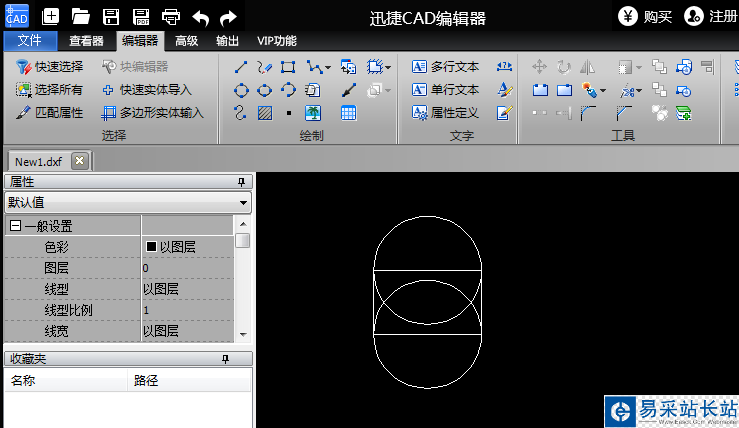Viewport: 739px width, 428px height.
Task: Click the Open folder icon
Action: coord(81,16)
